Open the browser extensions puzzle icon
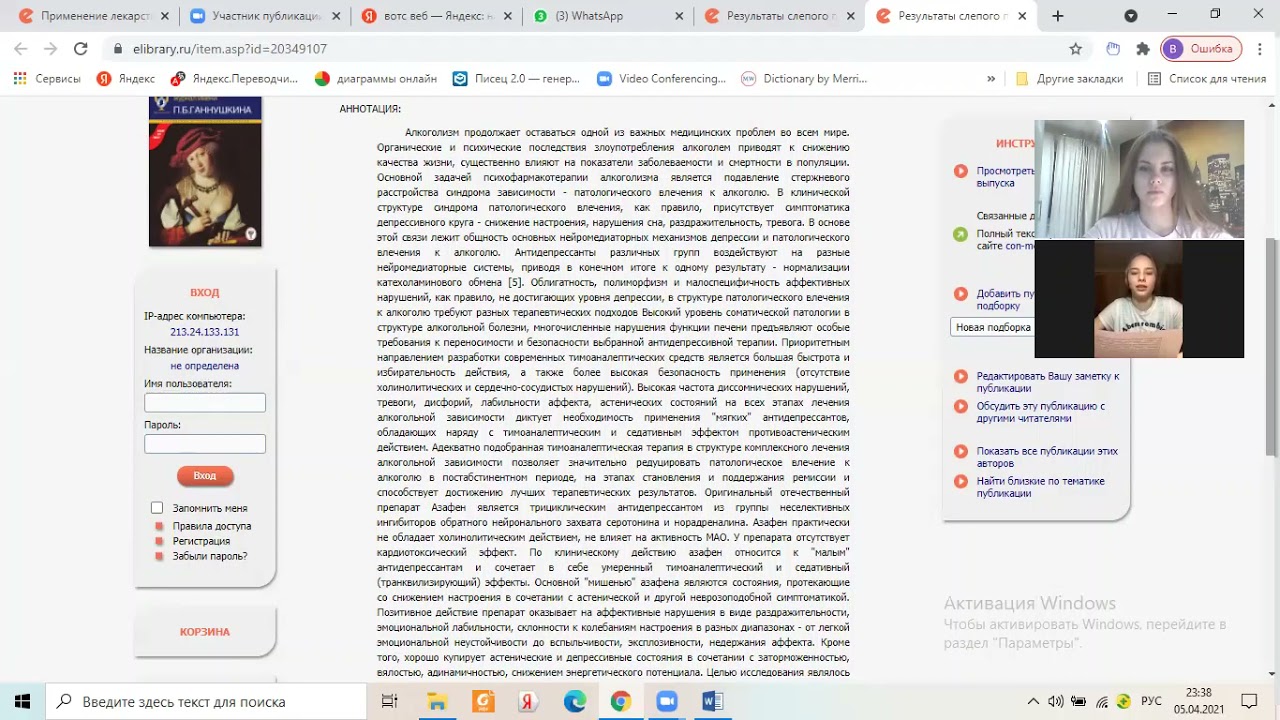 (x=1143, y=49)
